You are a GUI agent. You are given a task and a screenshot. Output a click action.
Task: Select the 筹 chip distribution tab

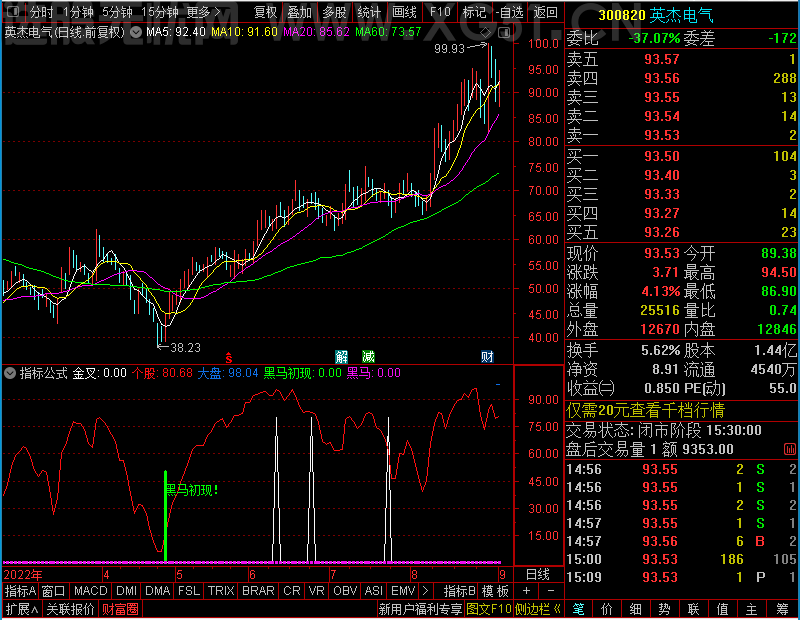tap(782, 609)
